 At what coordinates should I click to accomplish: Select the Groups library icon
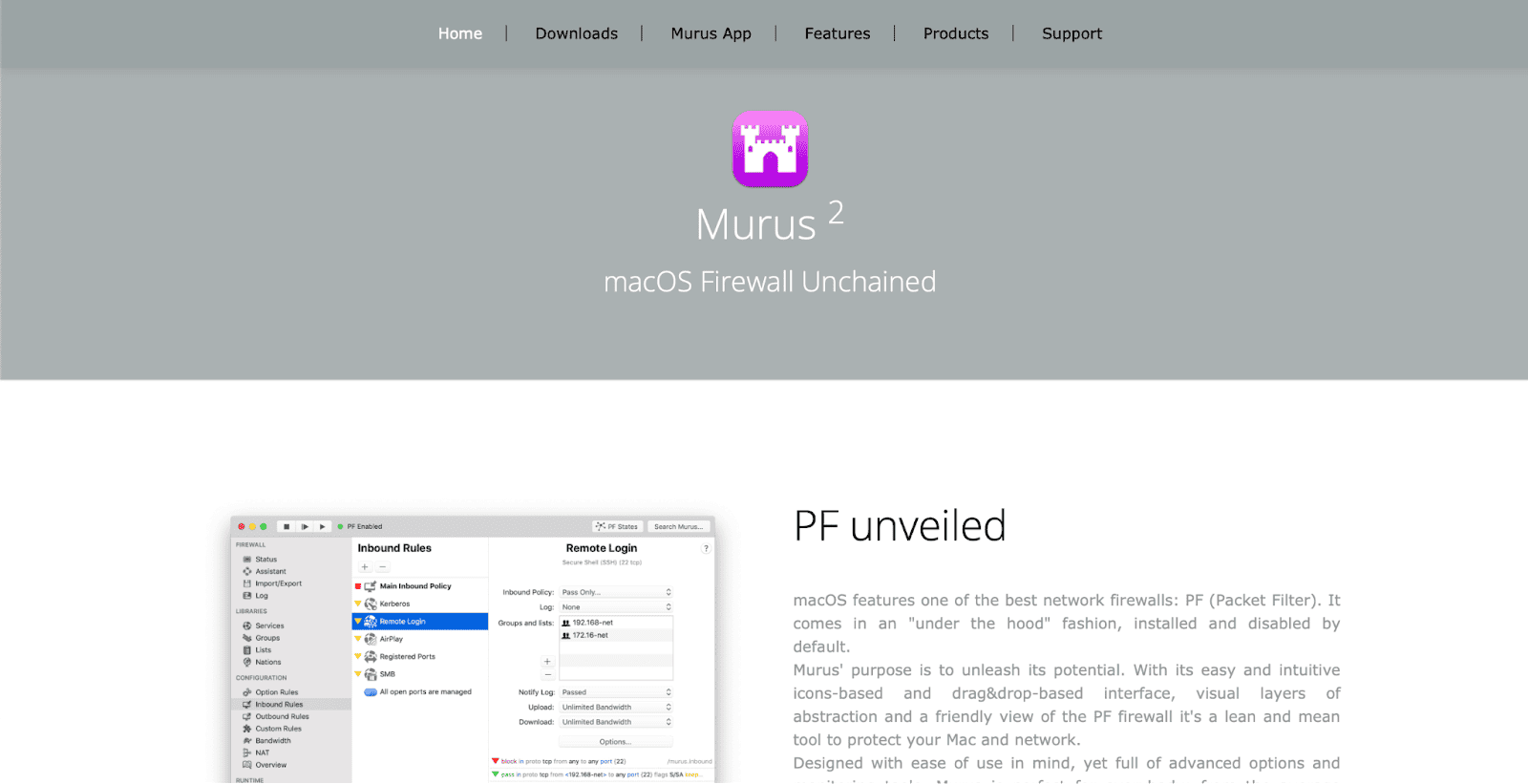tap(247, 638)
